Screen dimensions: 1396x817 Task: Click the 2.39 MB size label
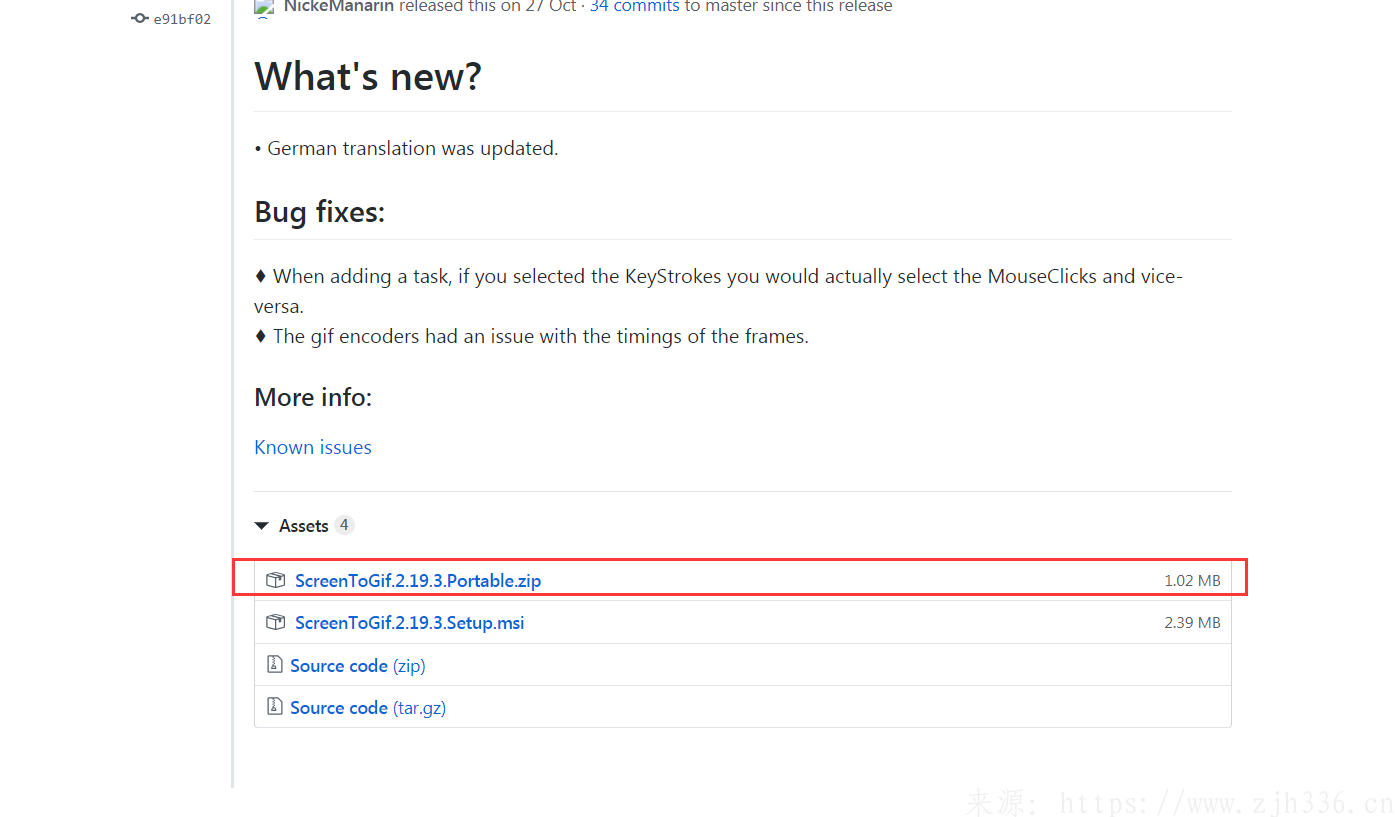coord(1192,623)
